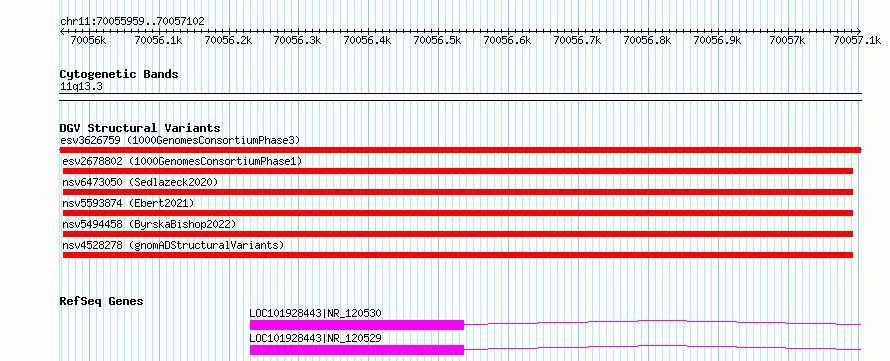
Task: Click the esv3626759 structural variant bar
Action: click(x=460, y=150)
